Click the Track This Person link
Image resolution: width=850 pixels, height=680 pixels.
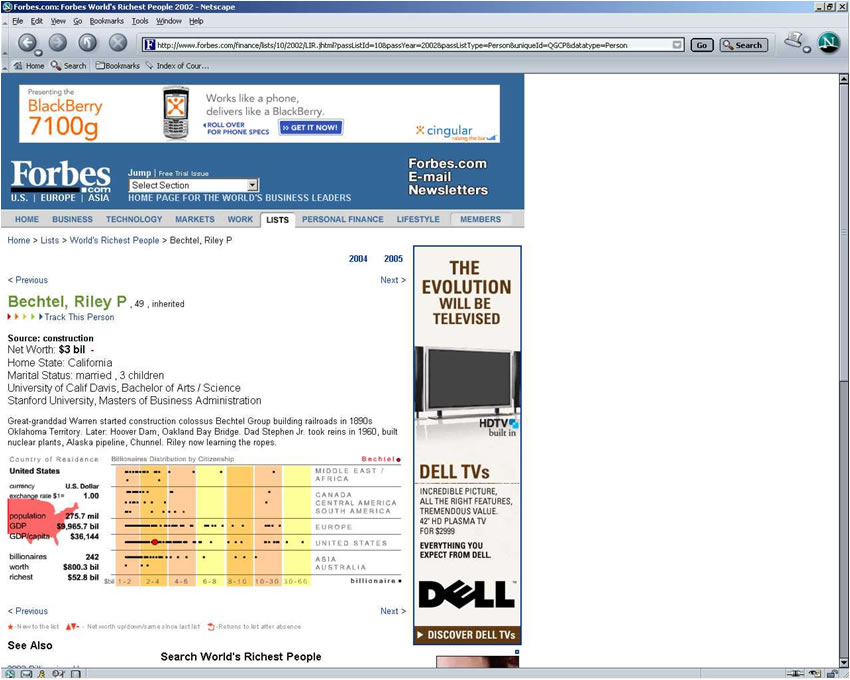click(x=79, y=317)
